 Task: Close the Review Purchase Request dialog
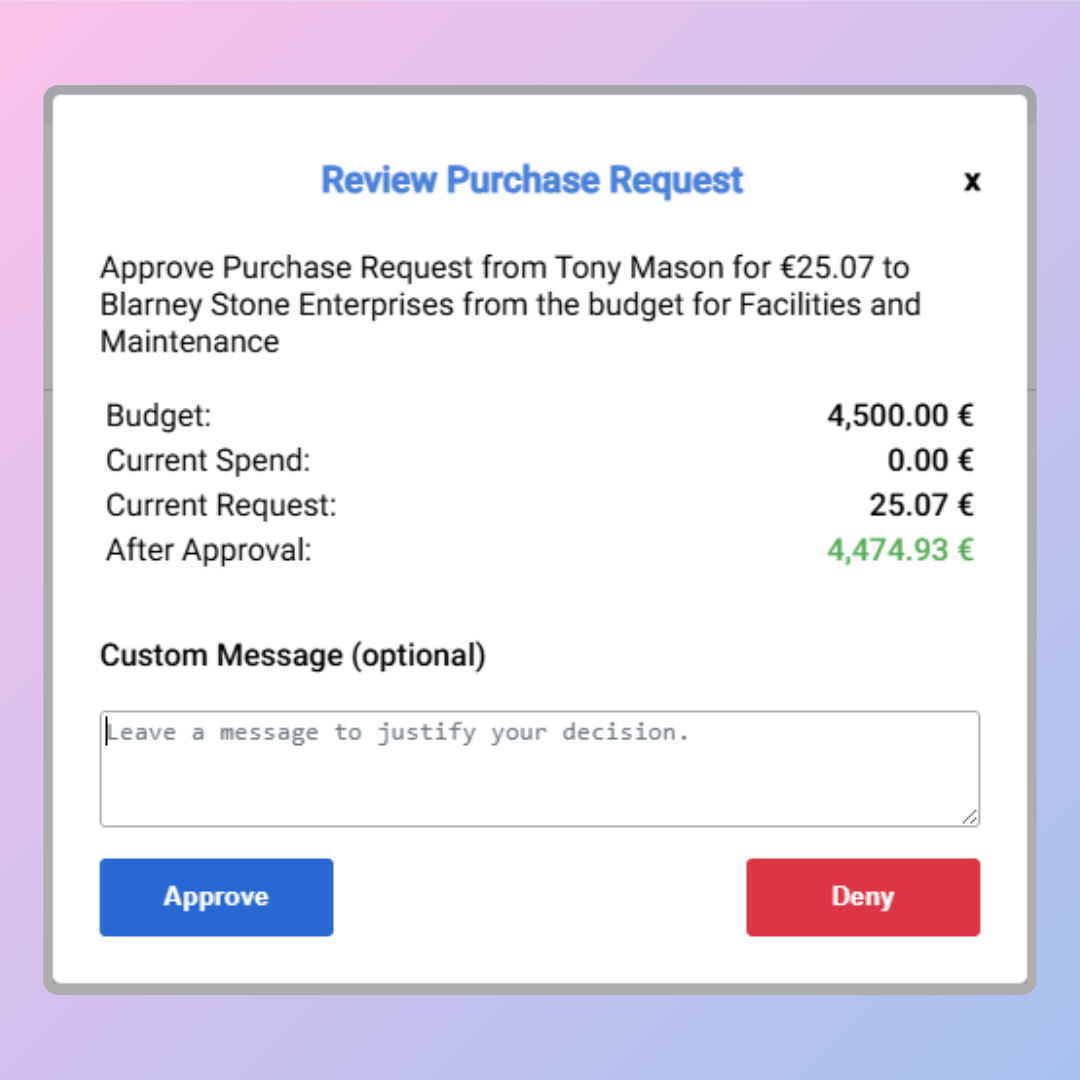click(x=971, y=182)
